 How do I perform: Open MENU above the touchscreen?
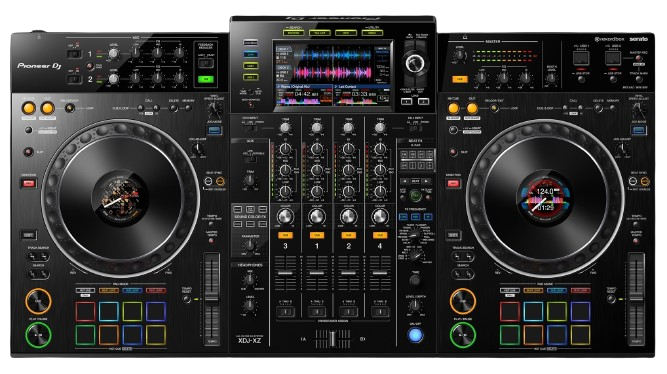[x=372, y=33]
